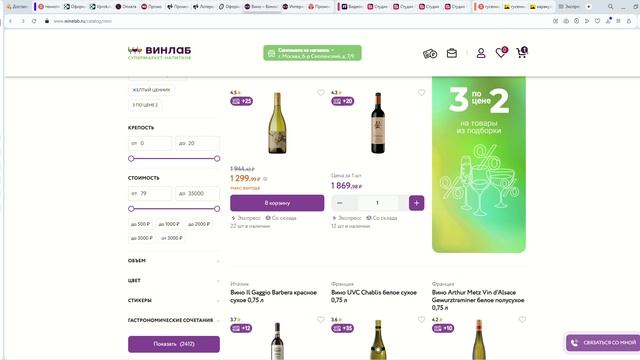Open the discount card icon in header

430,53
